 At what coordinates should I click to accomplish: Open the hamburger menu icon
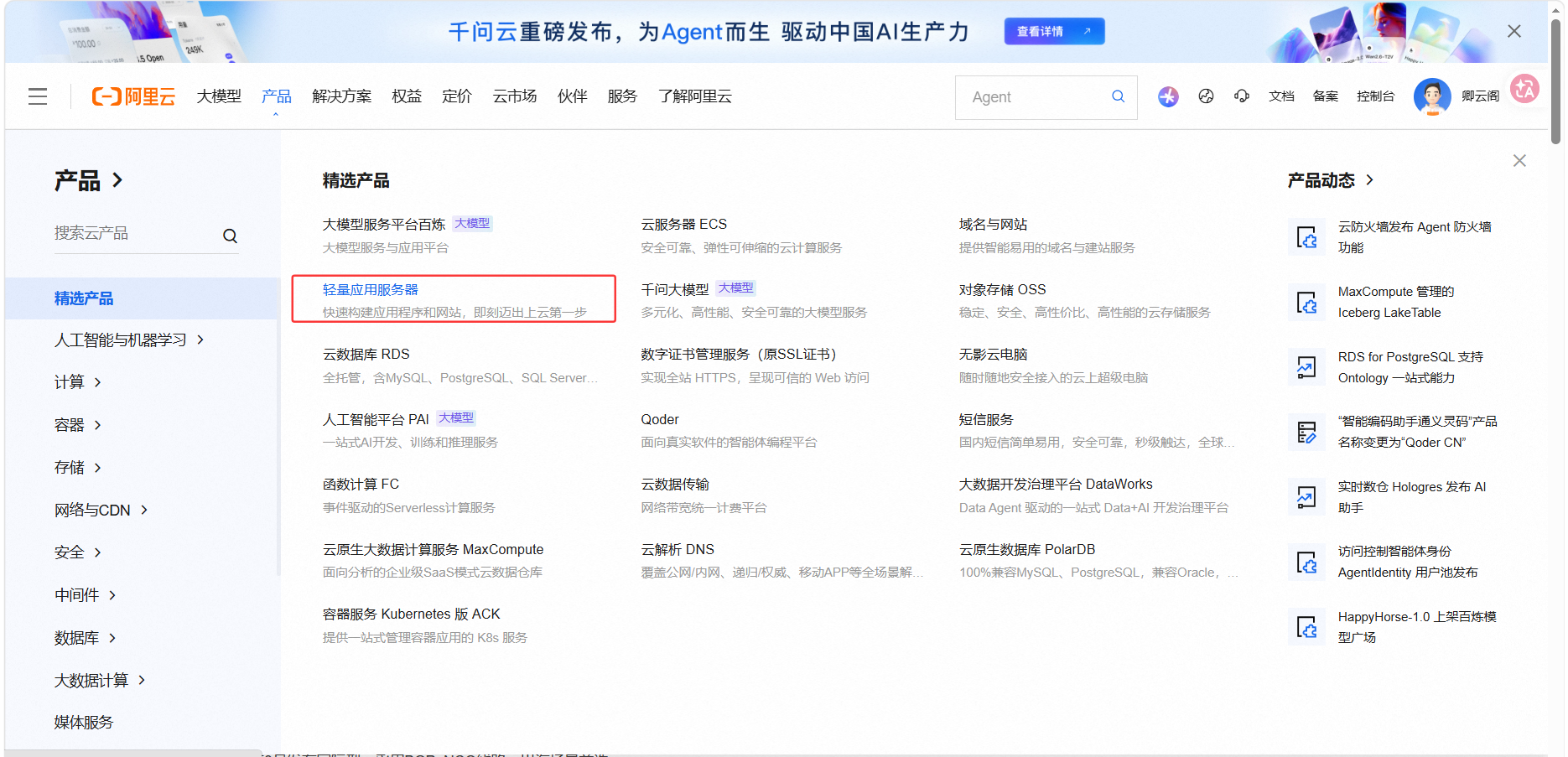(x=37, y=96)
